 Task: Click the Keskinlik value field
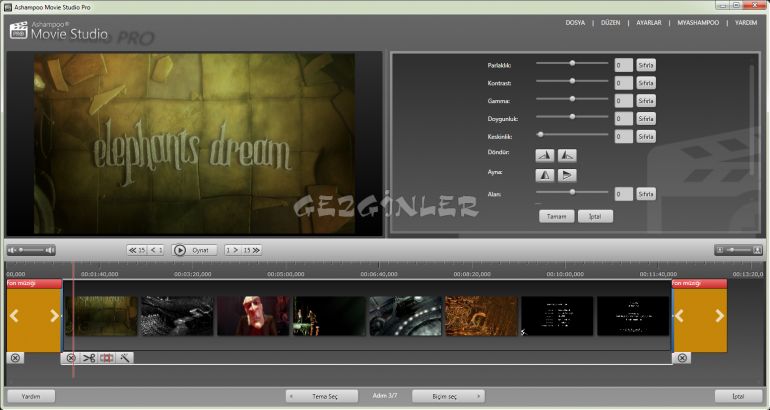pos(624,137)
